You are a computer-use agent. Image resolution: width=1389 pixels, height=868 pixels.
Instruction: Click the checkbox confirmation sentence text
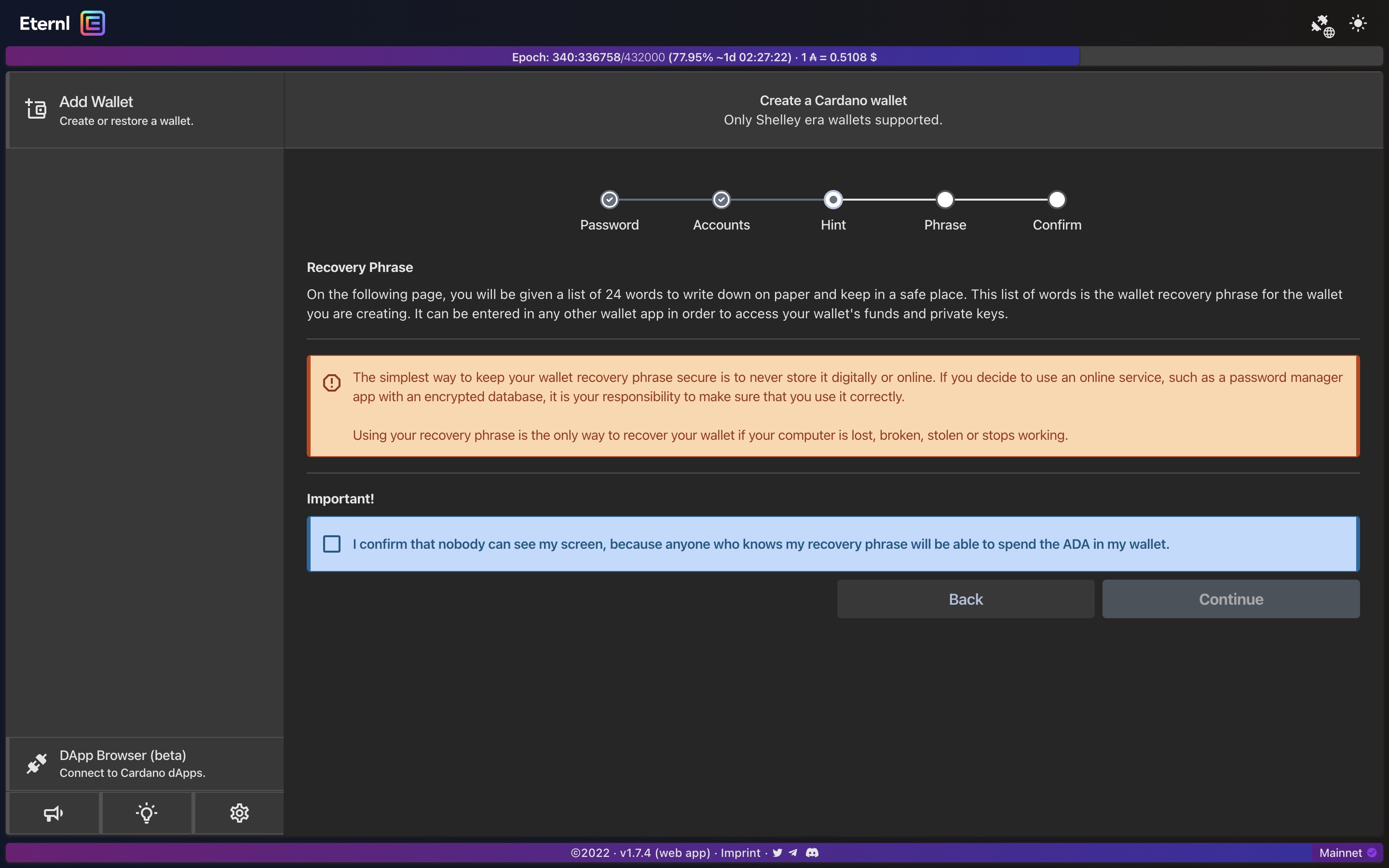pyautogui.click(x=761, y=543)
